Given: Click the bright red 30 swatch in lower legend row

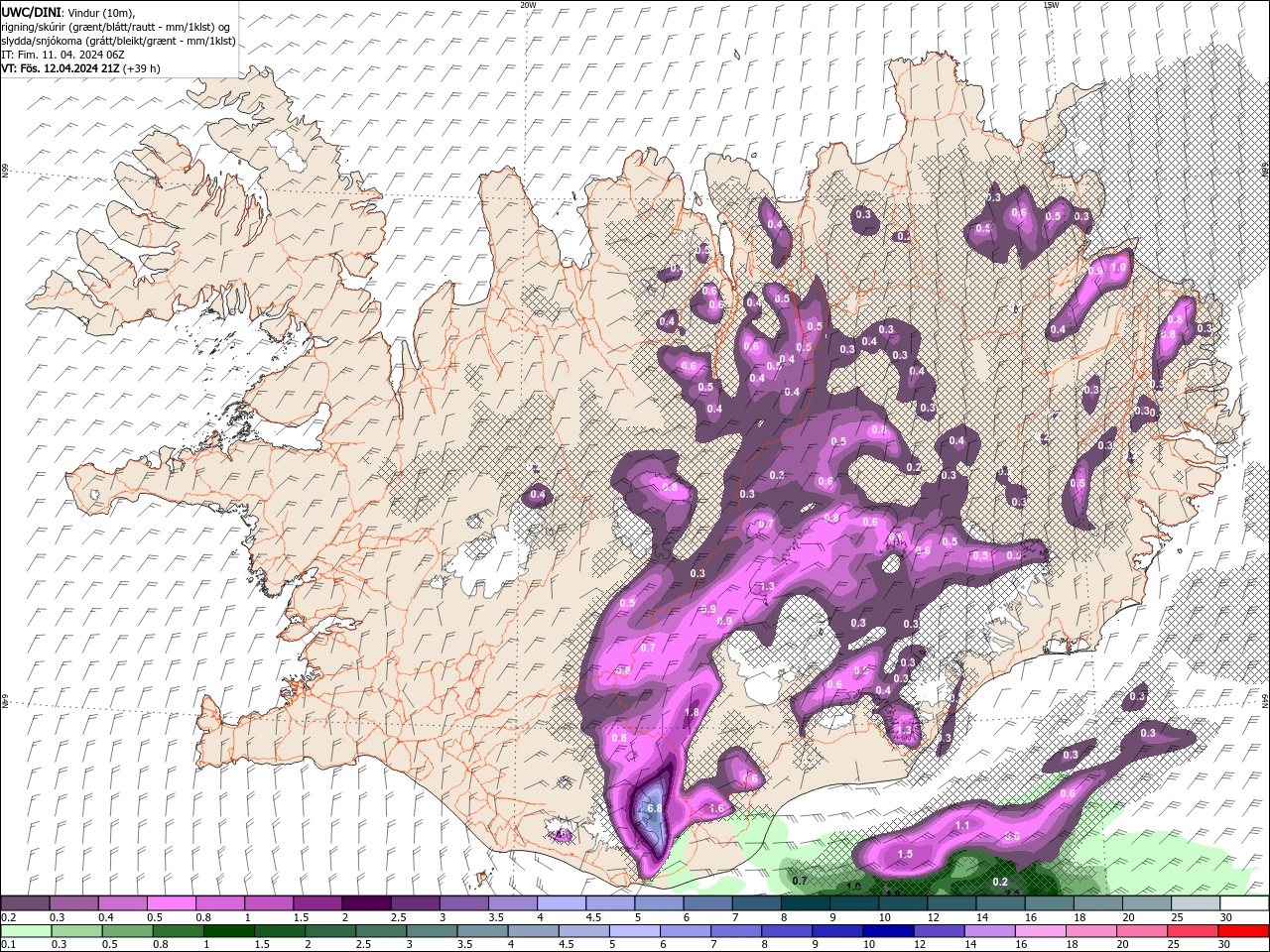Looking at the screenshot, I should (x=1243, y=931).
